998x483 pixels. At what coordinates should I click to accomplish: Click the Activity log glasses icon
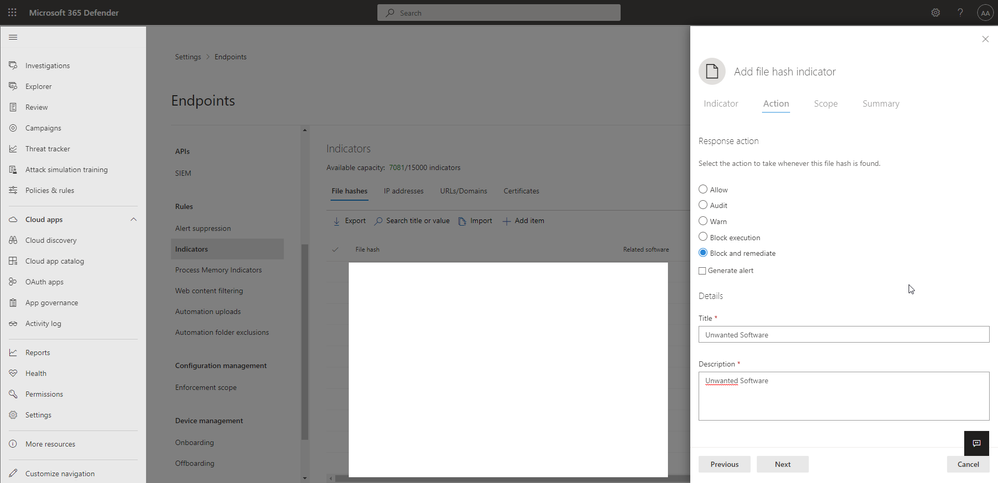coord(13,323)
